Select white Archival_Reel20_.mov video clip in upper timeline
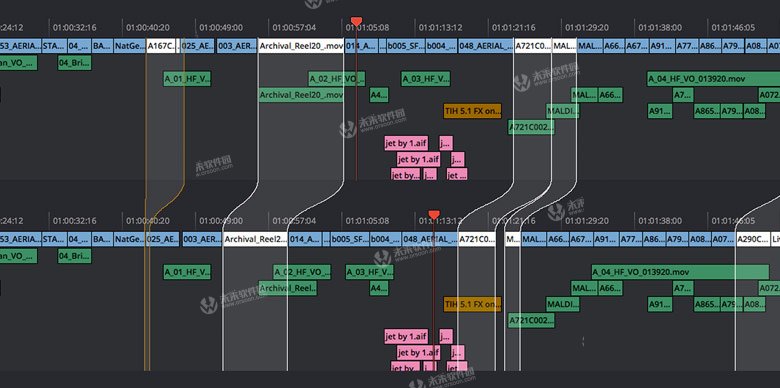The image size is (780, 388). tap(300, 46)
